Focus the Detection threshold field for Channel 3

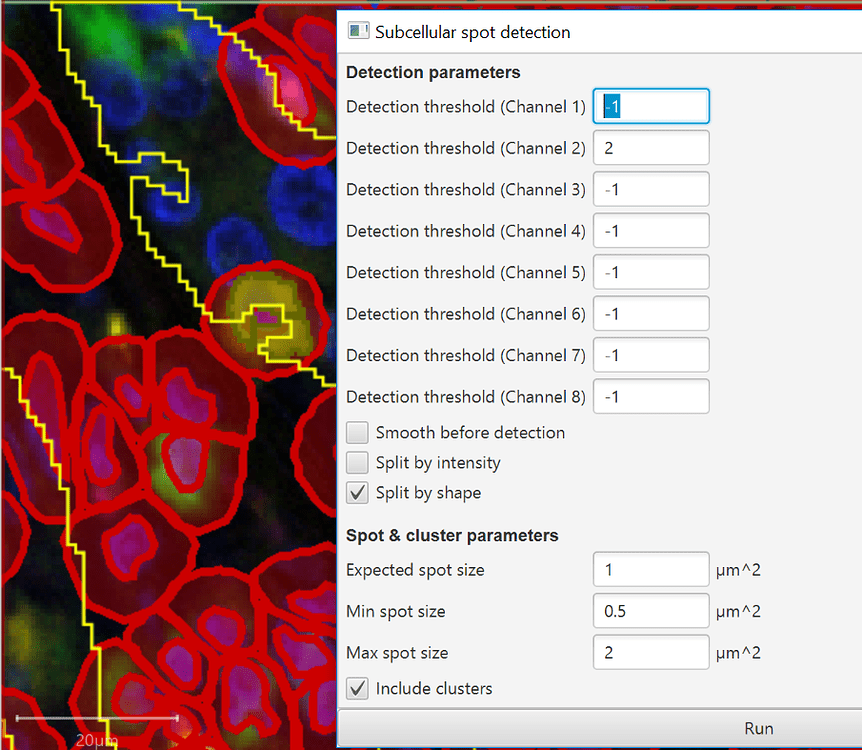coord(651,189)
